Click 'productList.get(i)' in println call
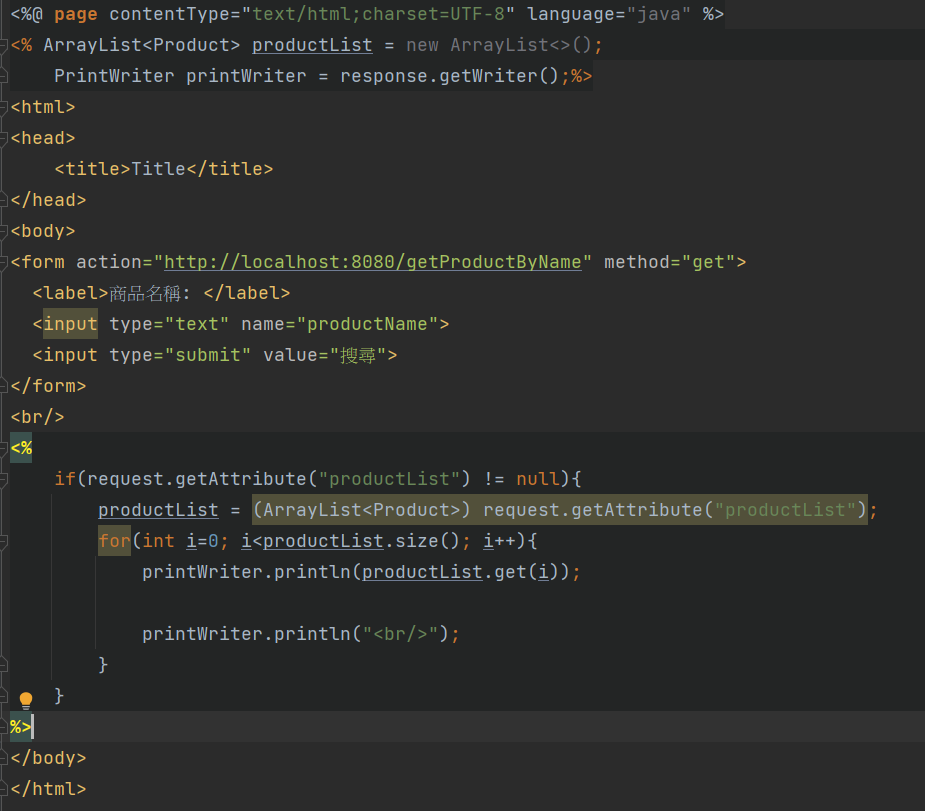 [x=460, y=572]
